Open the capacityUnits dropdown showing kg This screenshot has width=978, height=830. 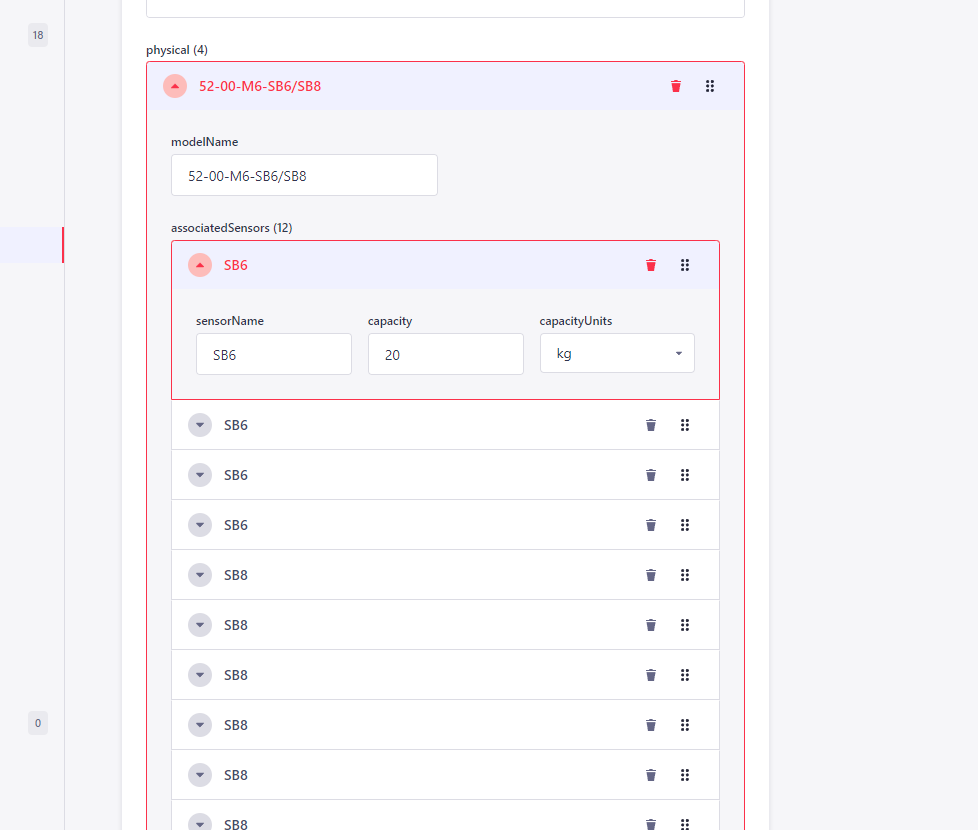617,354
